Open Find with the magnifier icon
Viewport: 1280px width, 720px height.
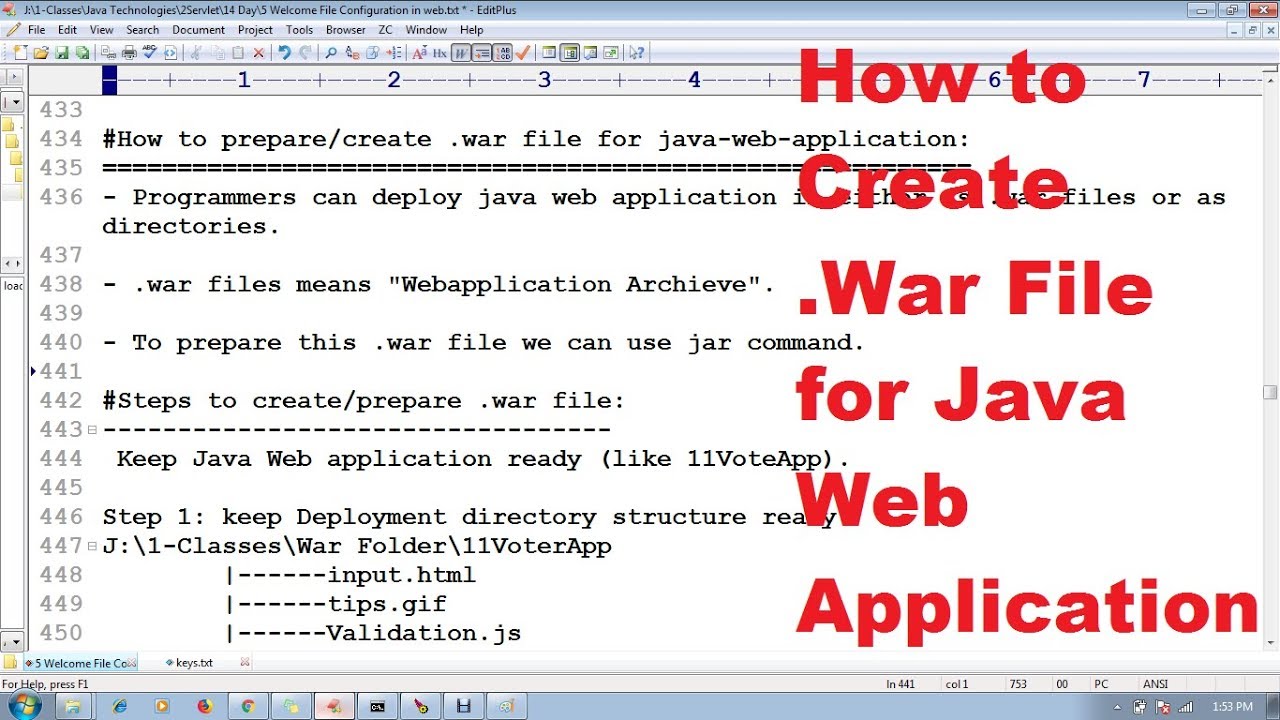(331, 52)
